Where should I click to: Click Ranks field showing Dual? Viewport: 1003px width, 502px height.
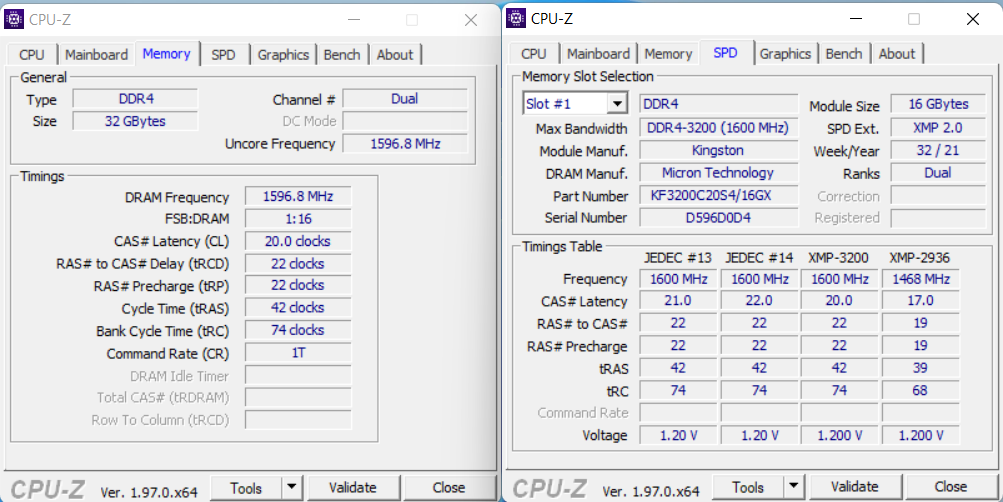point(938,173)
